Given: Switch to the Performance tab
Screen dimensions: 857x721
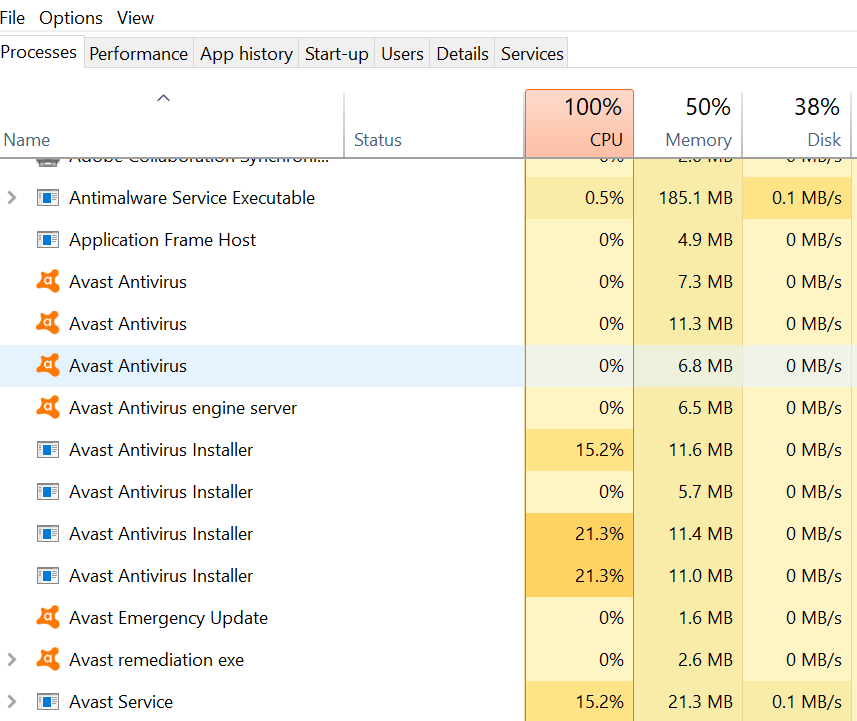Looking at the screenshot, I should tap(138, 54).
